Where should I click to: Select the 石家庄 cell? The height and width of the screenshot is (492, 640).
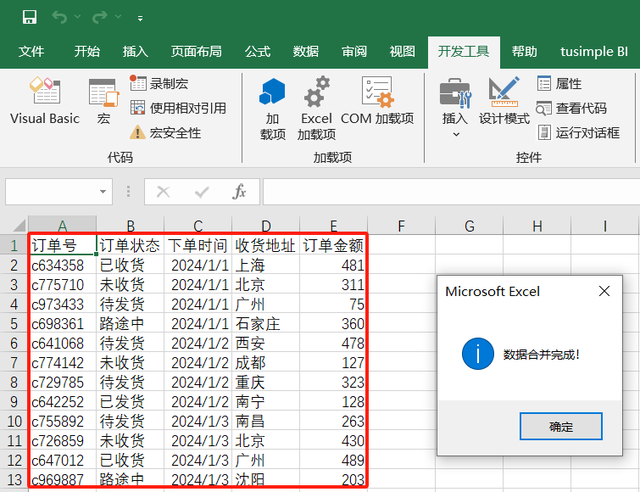(266, 324)
